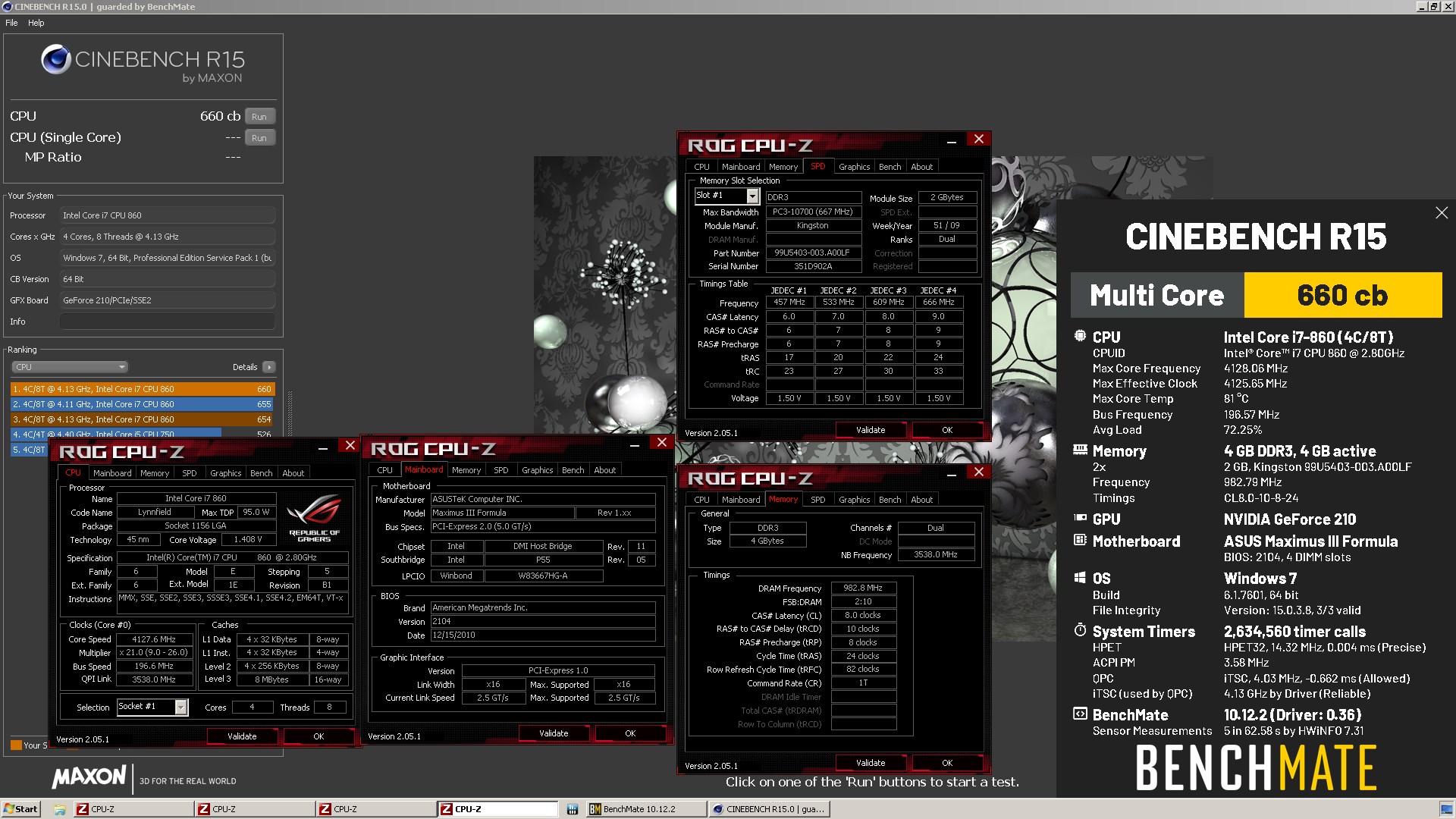This screenshot has height=819, width=1456.
Task: Click the Motherboard icon in BenchMate panel
Action: point(1080,540)
